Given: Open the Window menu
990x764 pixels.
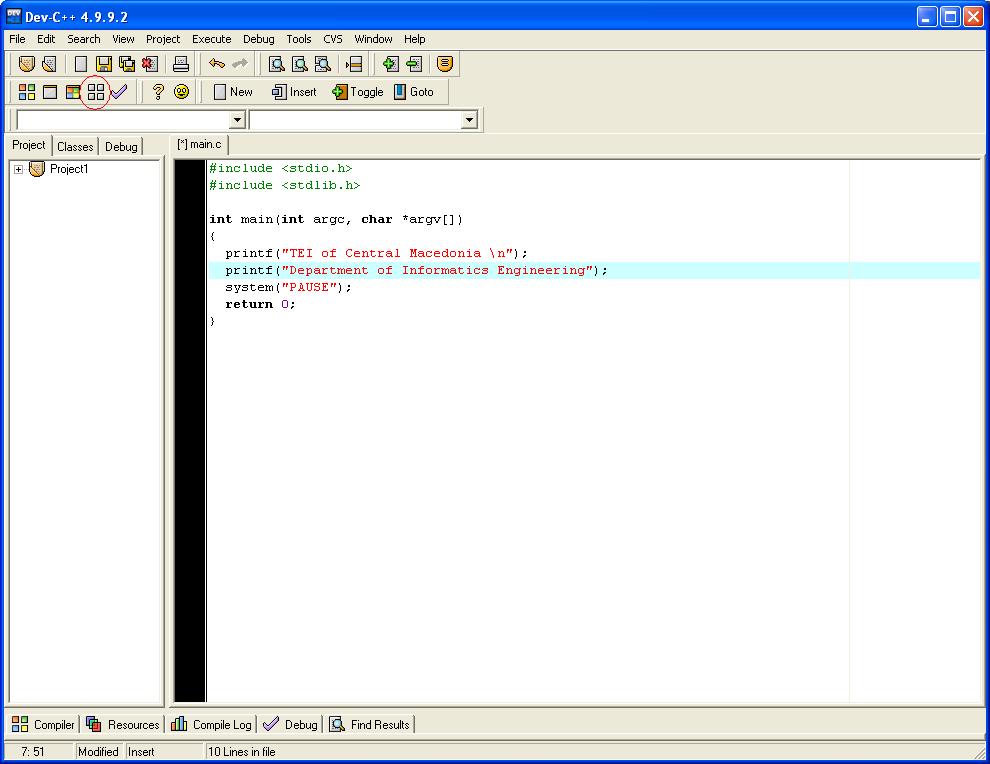Looking at the screenshot, I should [x=373, y=39].
